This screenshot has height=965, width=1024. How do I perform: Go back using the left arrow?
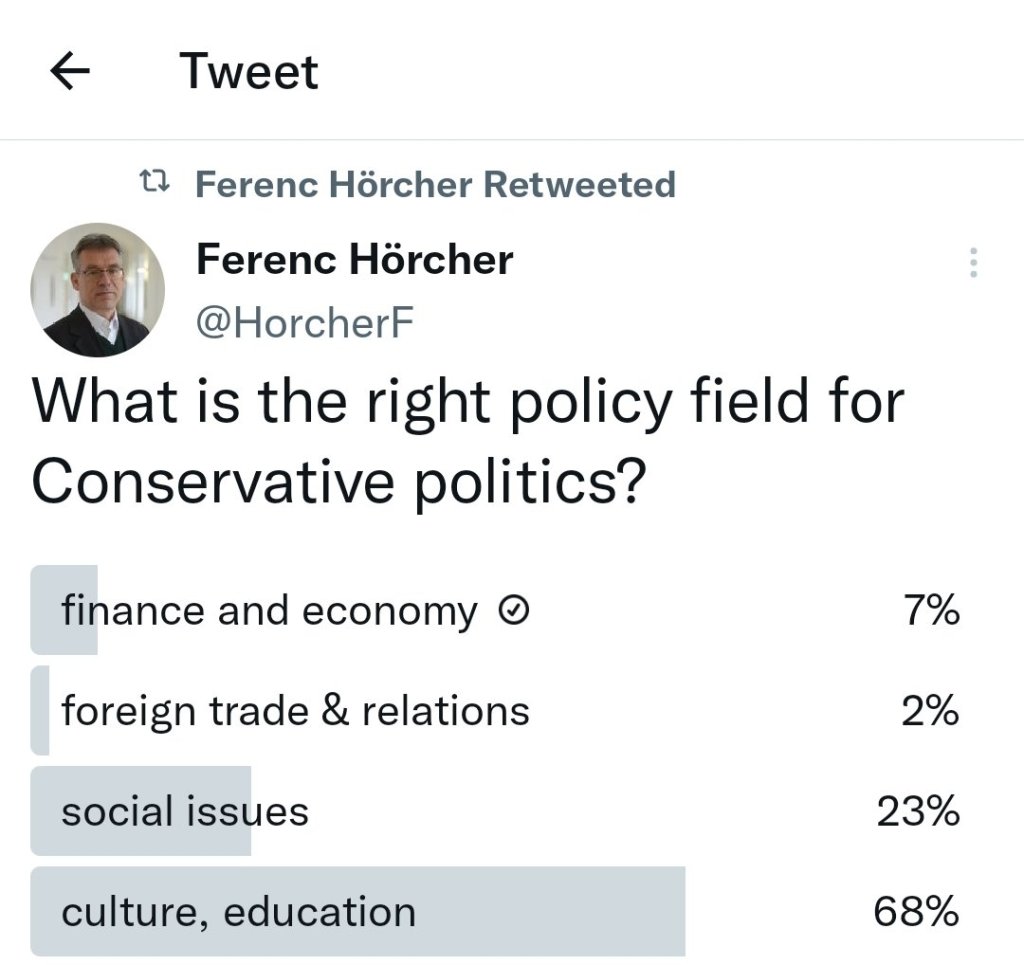point(69,72)
